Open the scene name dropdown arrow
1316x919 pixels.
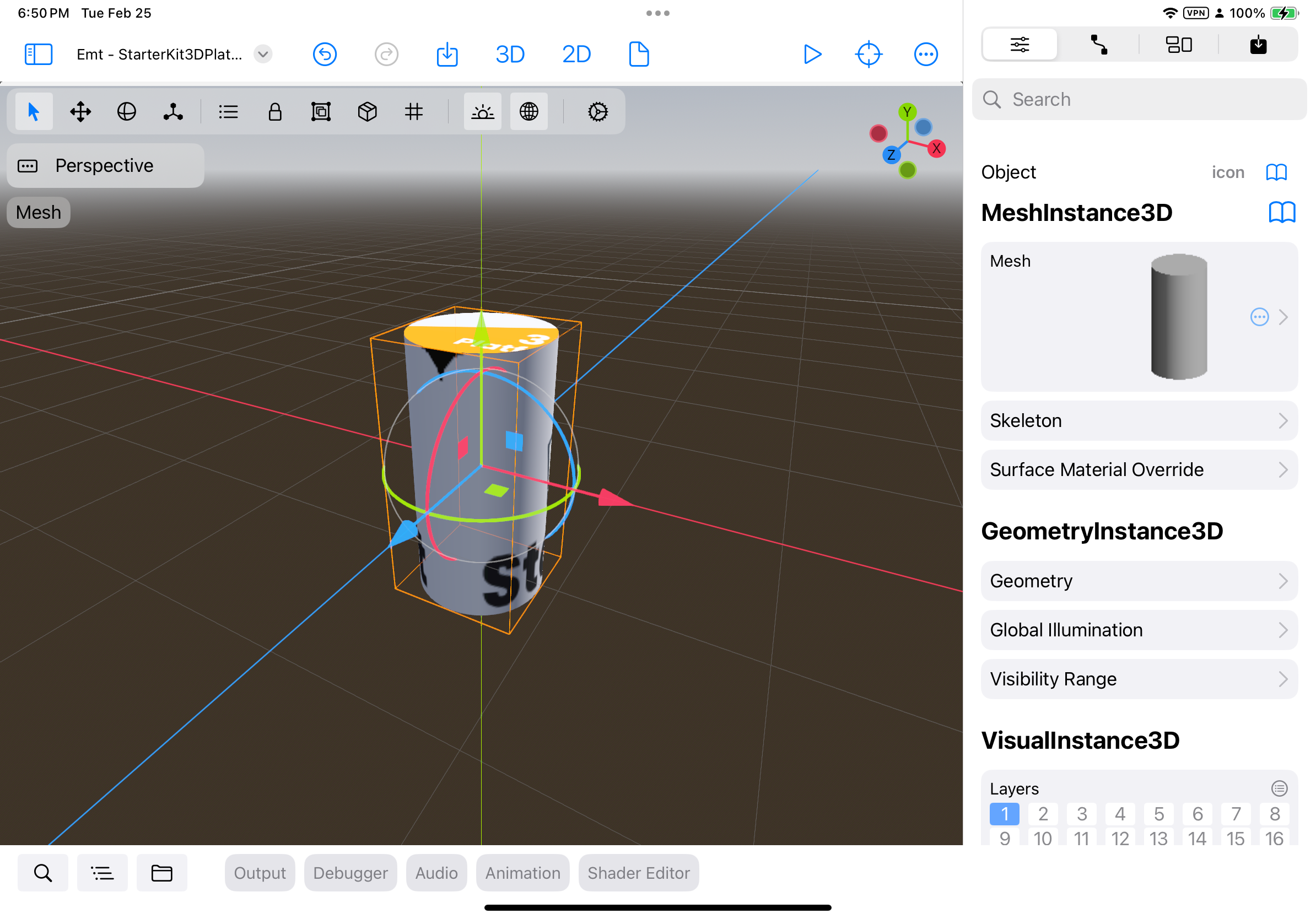click(263, 55)
